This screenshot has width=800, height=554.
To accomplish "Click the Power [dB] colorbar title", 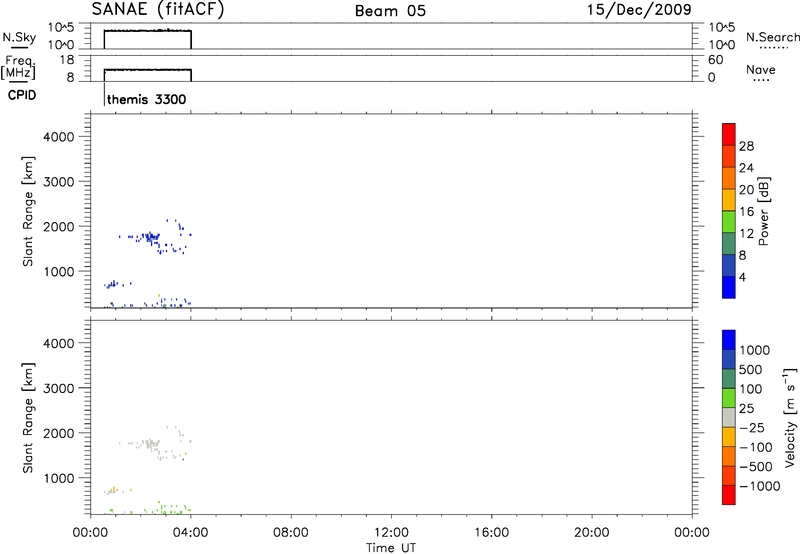I will click(764, 211).
